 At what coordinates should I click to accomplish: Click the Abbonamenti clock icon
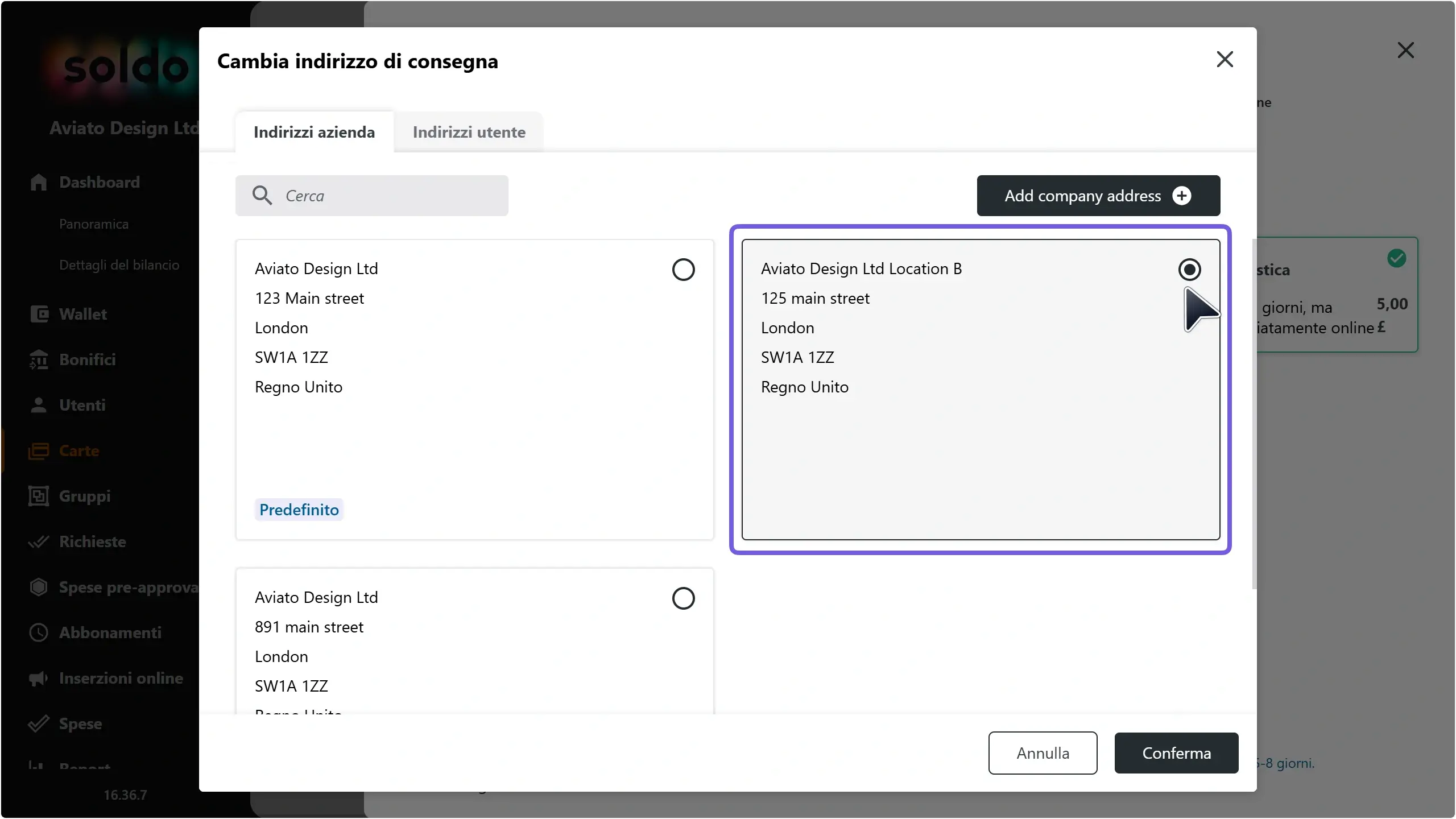(39, 632)
